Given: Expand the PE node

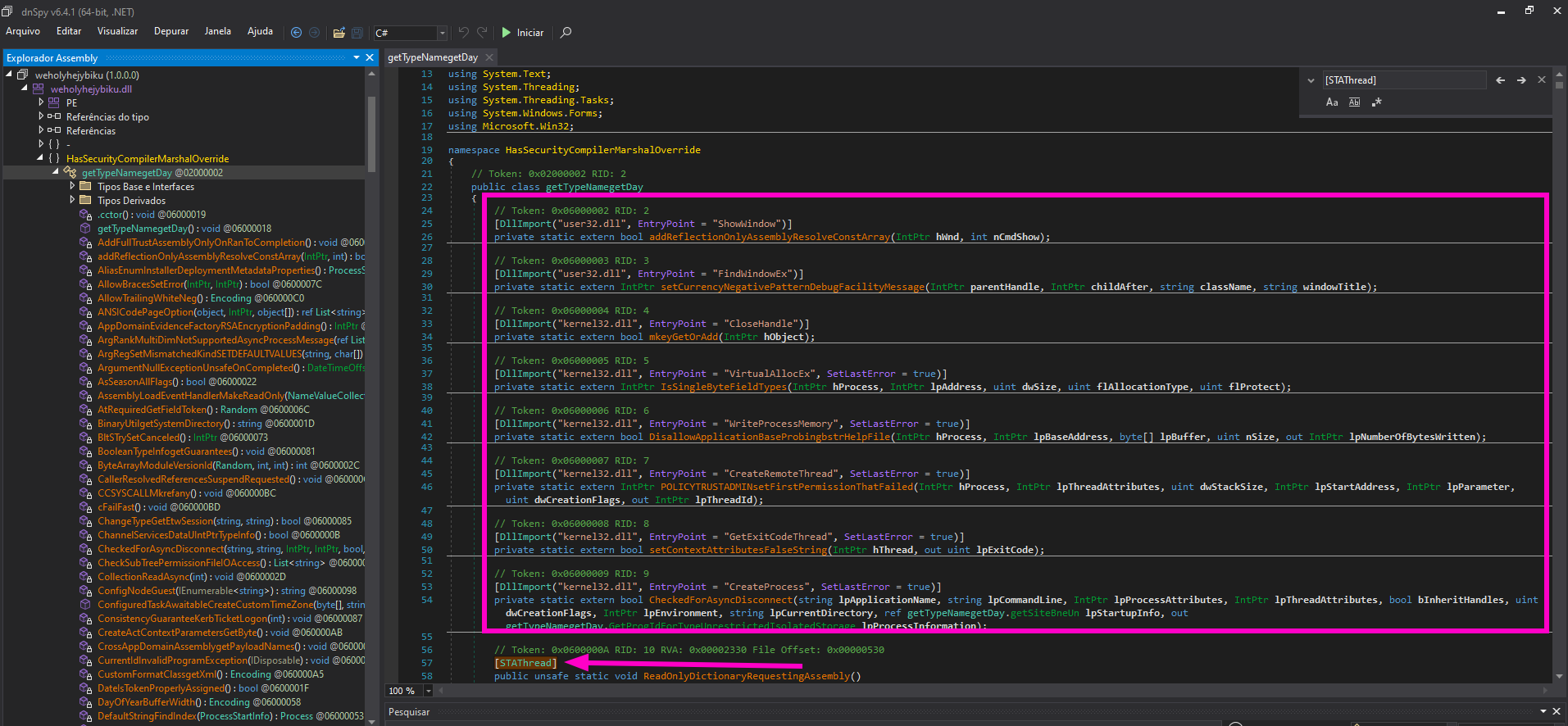Looking at the screenshot, I should pos(41,102).
